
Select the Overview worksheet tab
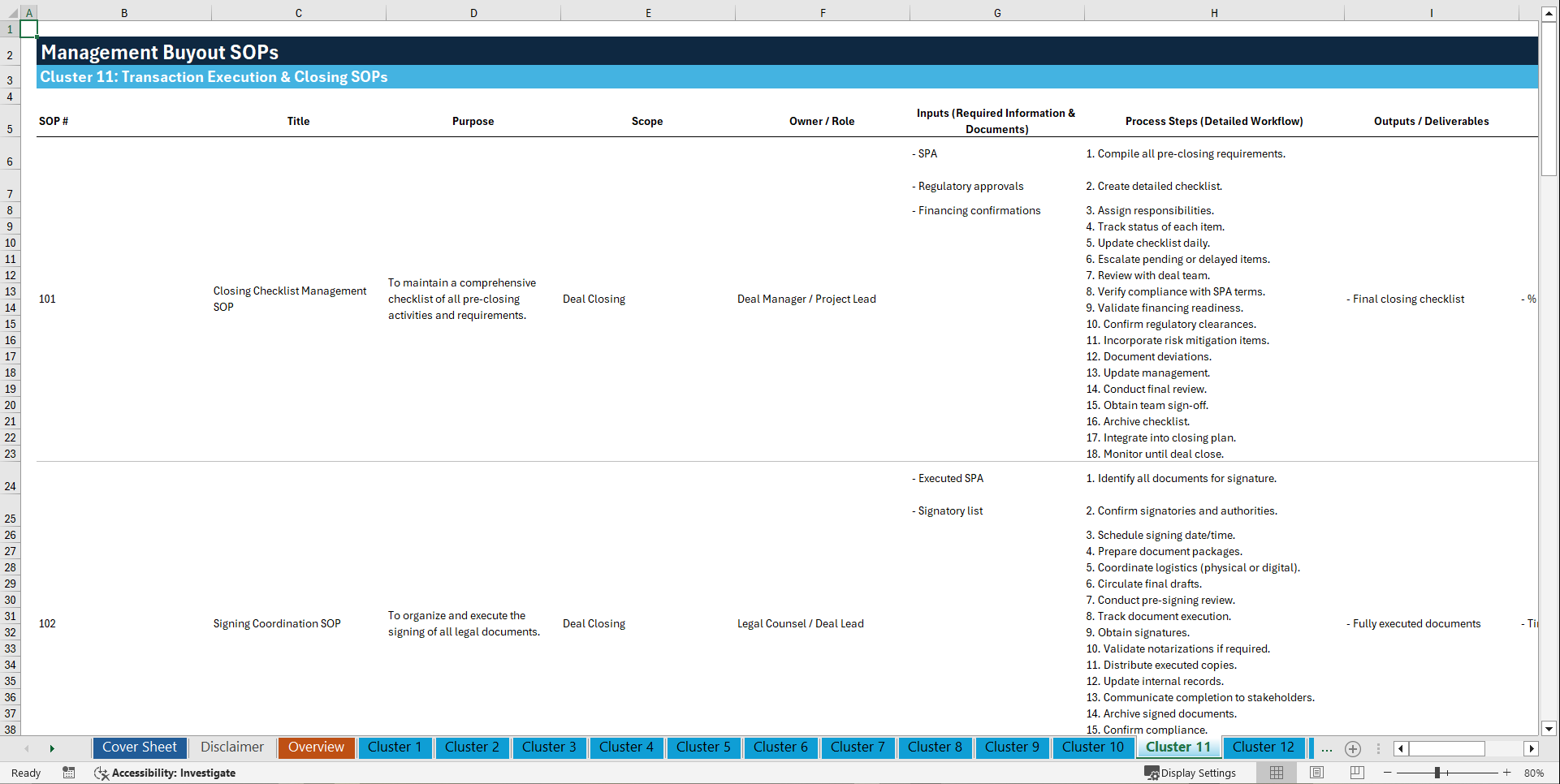(316, 747)
